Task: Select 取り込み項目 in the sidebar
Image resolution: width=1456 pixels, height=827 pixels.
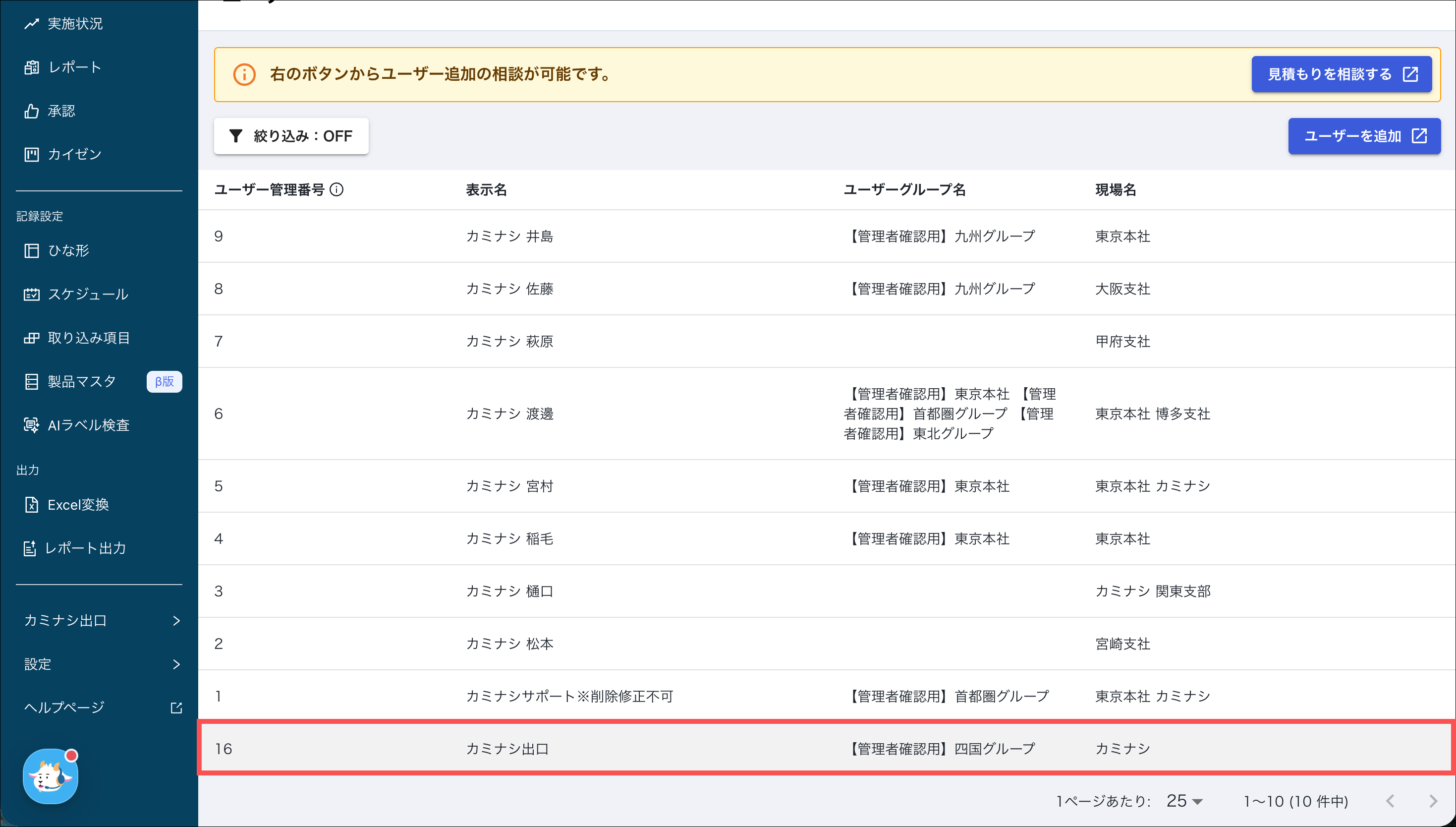Action: (89, 338)
